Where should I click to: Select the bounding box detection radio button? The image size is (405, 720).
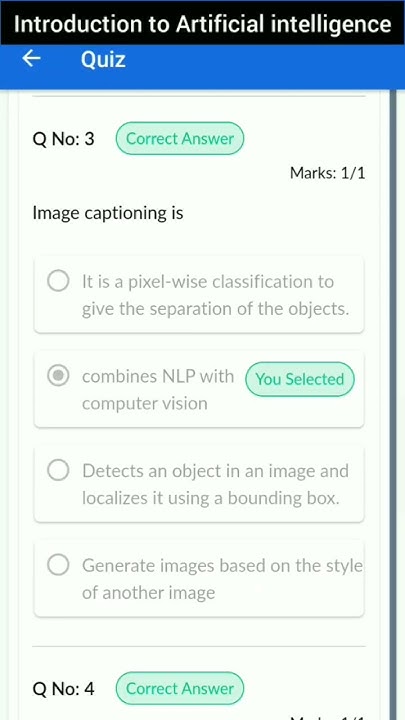[58, 471]
